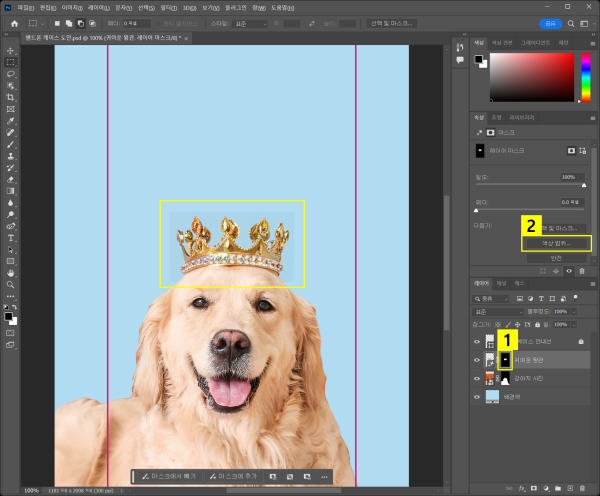The width and height of the screenshot is (600, 496).
Task: Select the Hand tool
Action: (x=10, y=272)
